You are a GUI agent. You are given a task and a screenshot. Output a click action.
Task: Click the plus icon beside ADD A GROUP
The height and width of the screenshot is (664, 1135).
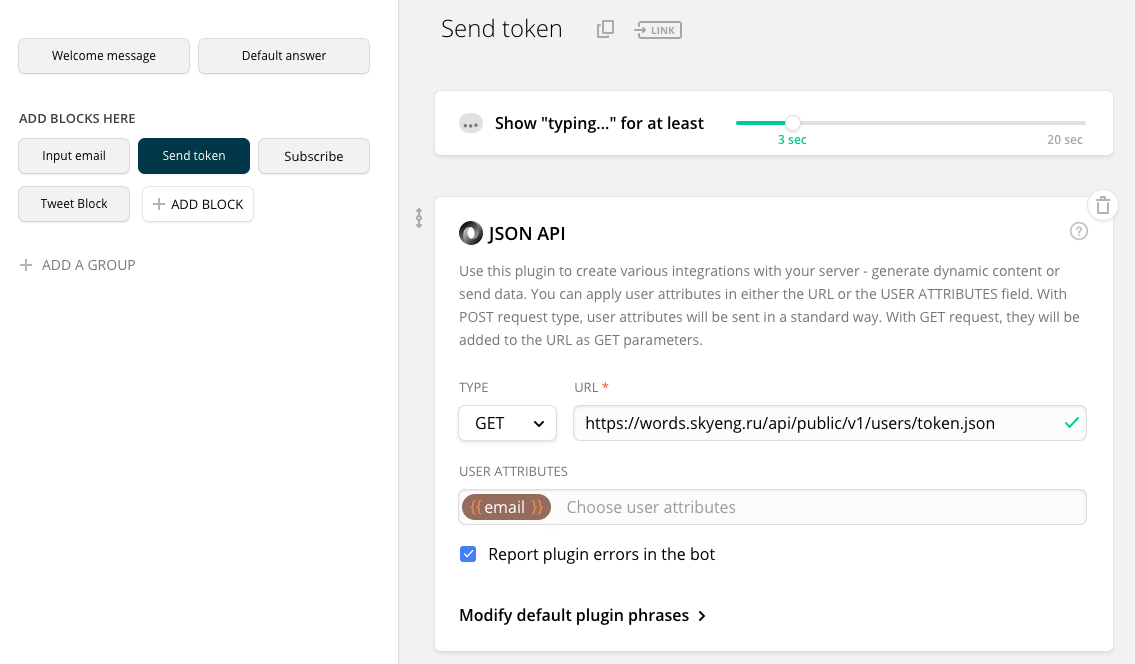(x=26, y=265)
